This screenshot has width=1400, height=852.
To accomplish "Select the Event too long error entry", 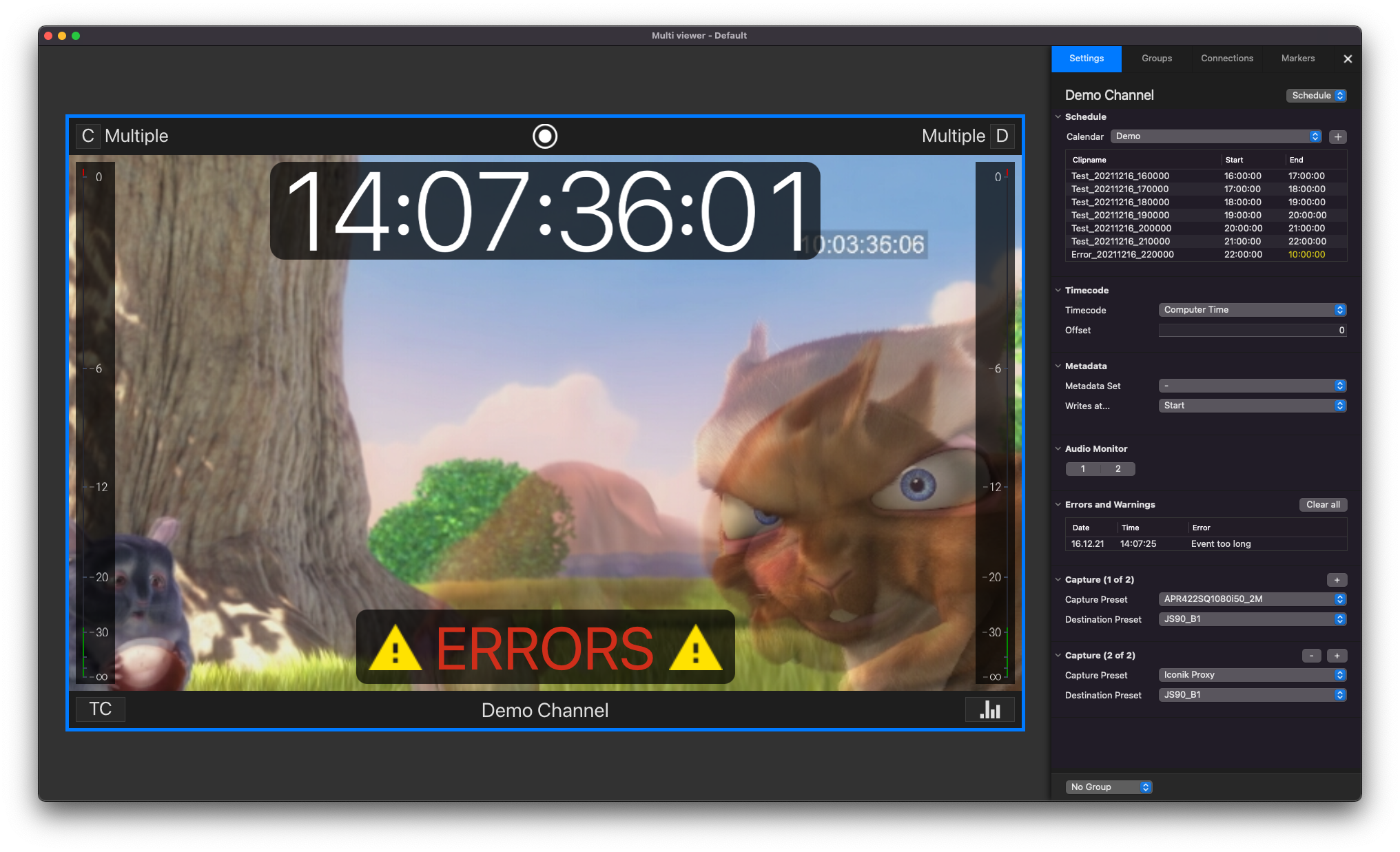I will 1206,544.
